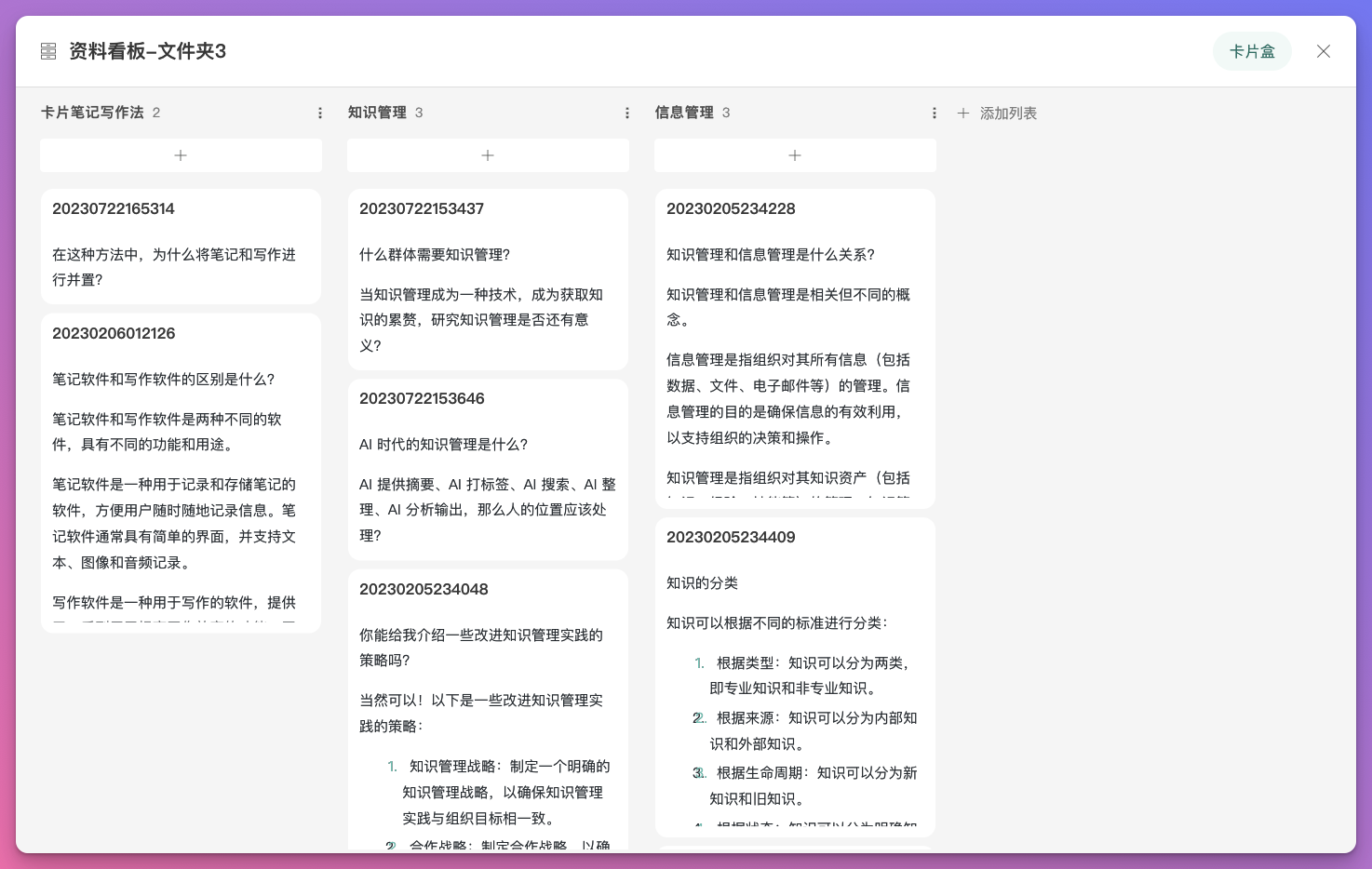
Task: Click paragraph 当然可以!以下是一些改进知识管理实践的策略
Action: pos(481,713)
